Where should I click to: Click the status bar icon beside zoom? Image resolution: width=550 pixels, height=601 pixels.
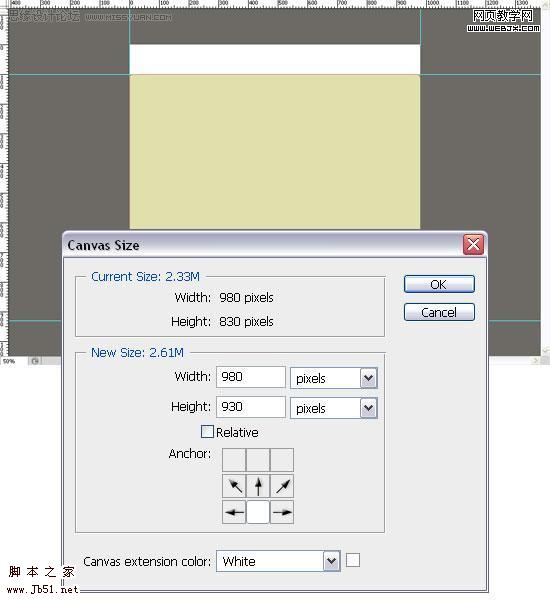(x=35, y=361)
